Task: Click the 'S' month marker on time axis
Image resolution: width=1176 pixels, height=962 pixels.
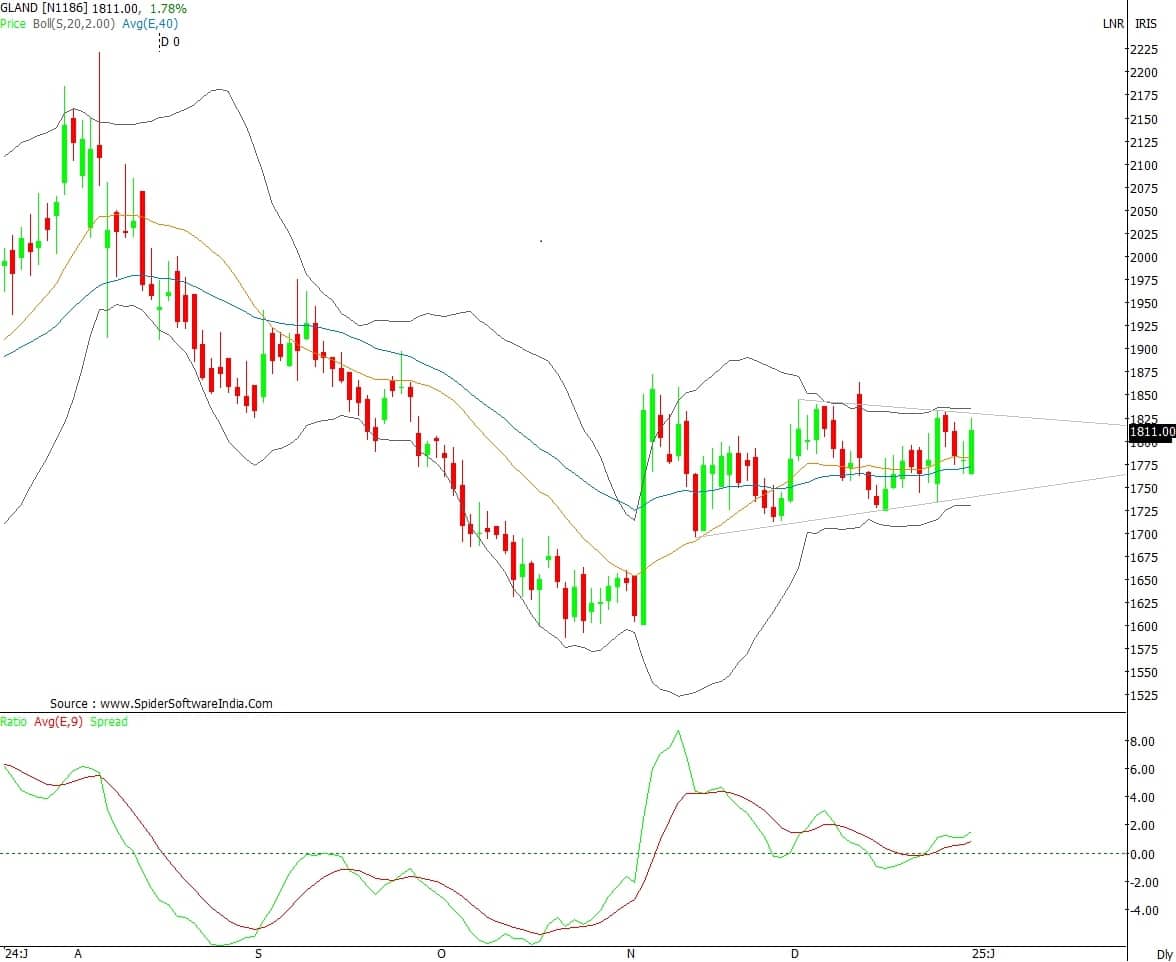Action: coord(258,954)
